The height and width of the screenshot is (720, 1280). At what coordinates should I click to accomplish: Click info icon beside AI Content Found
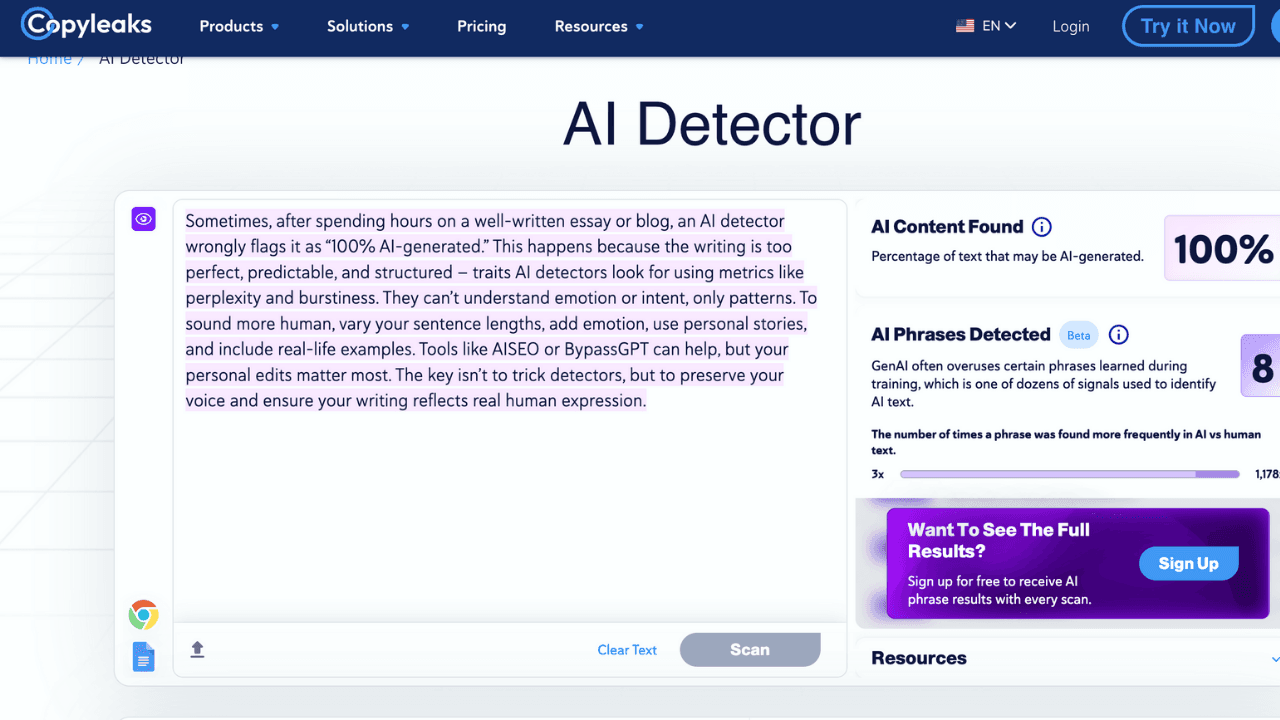(x=1041, y=227)
